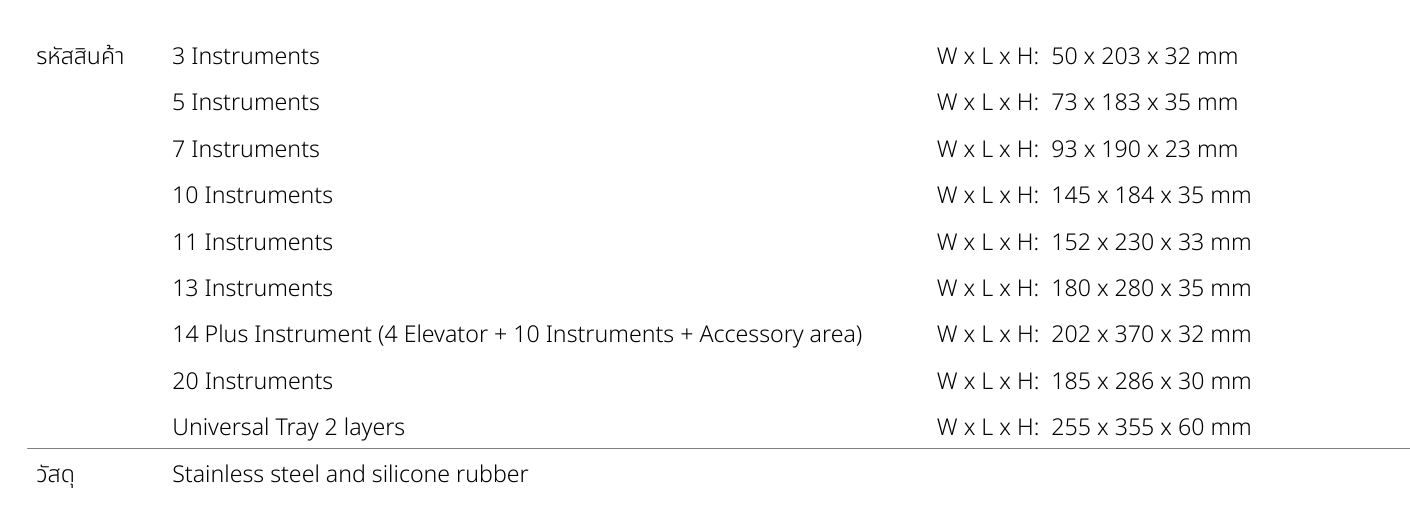
Task: Click the 'รหัสสินค้า' row heading
Action: point(80,57)
